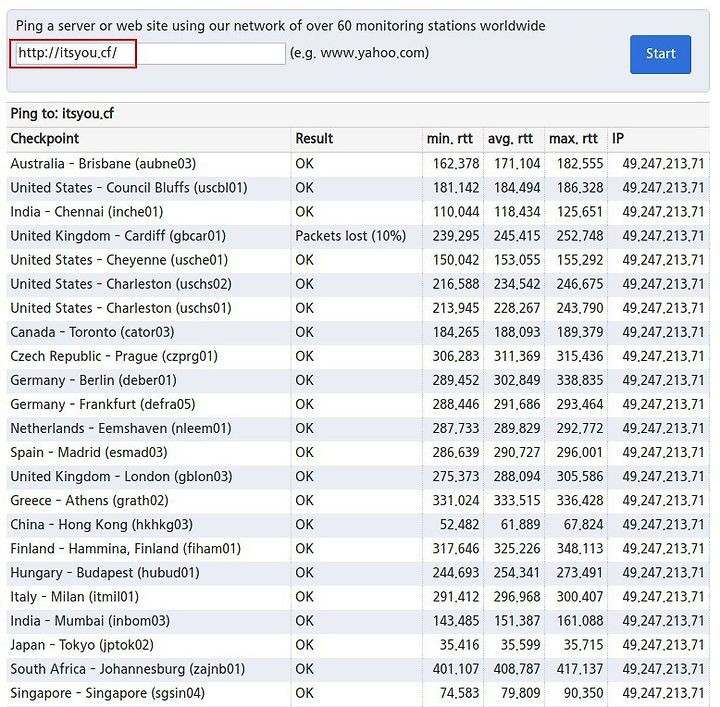This screenshot has height=707, width=720.
Task: Click max rtt value 161.088
Action: coord(580,621)
